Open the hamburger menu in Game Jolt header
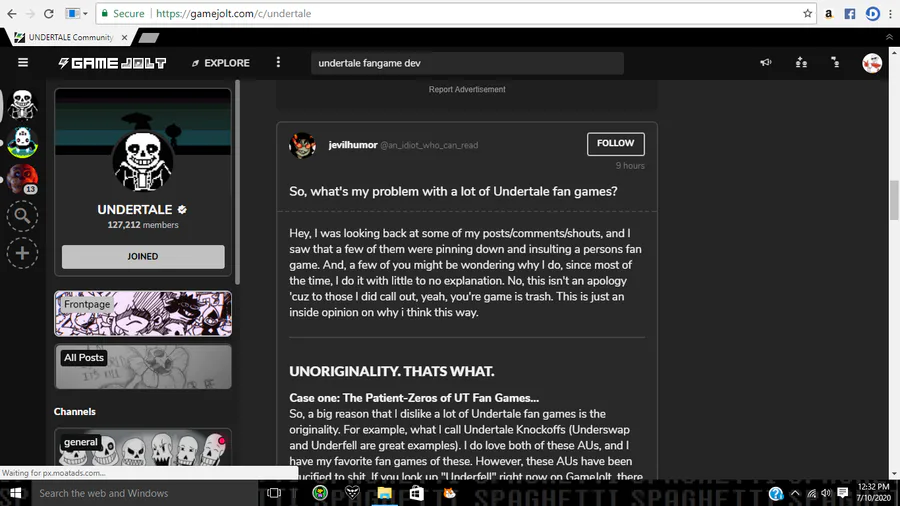 [x=22, y=63]
